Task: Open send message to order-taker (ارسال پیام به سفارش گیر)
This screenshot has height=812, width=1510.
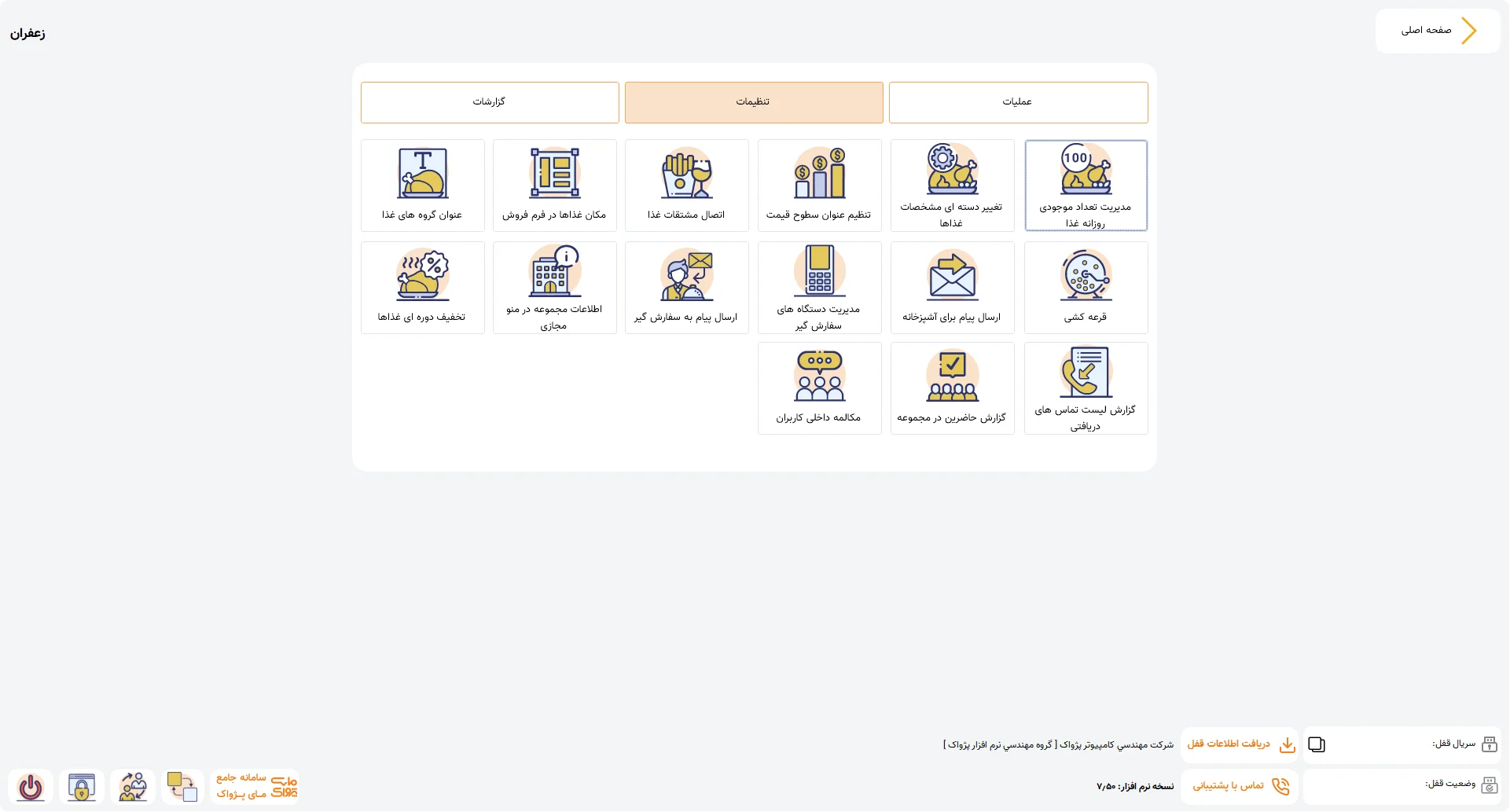Action: (686, 288)
